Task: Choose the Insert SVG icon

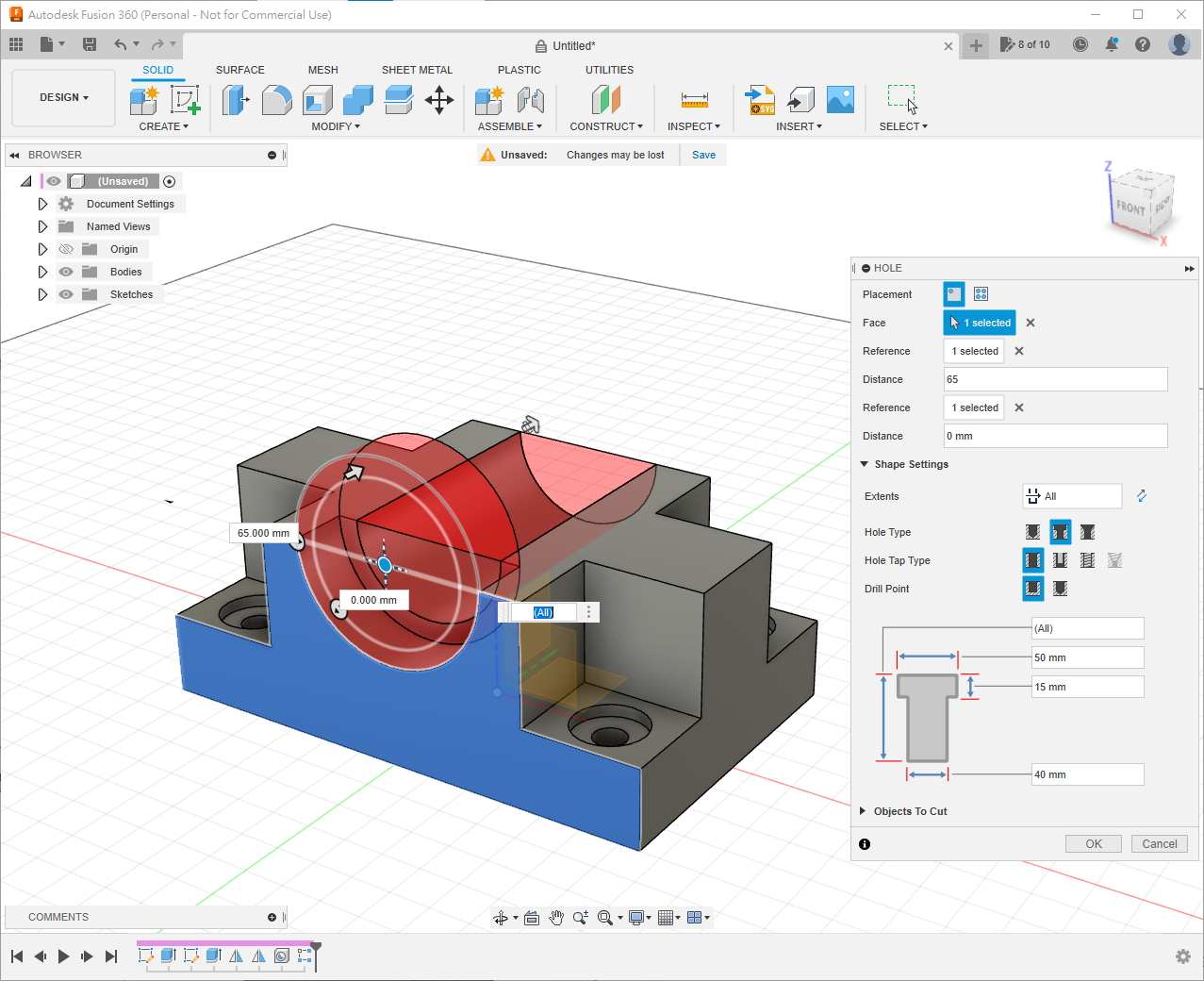Action: click(760, 100)
